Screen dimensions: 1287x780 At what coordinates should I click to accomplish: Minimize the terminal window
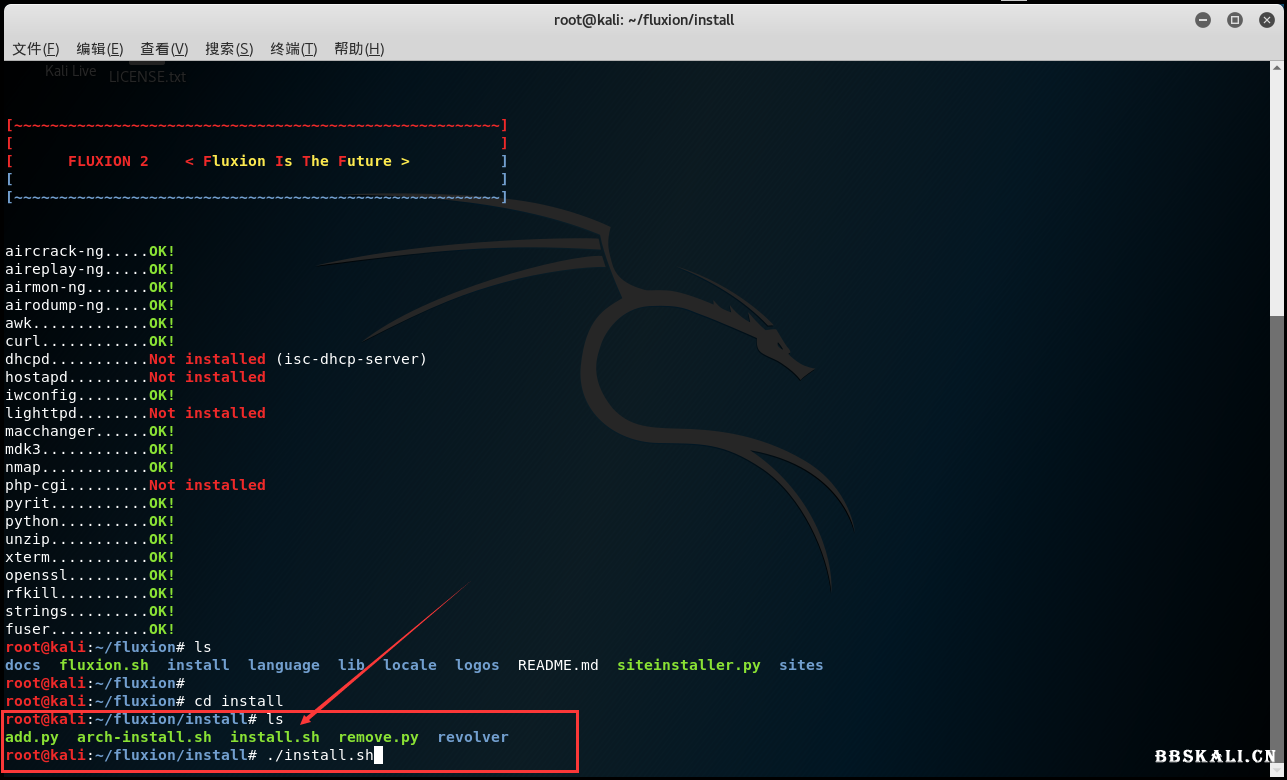(1204, 20)
